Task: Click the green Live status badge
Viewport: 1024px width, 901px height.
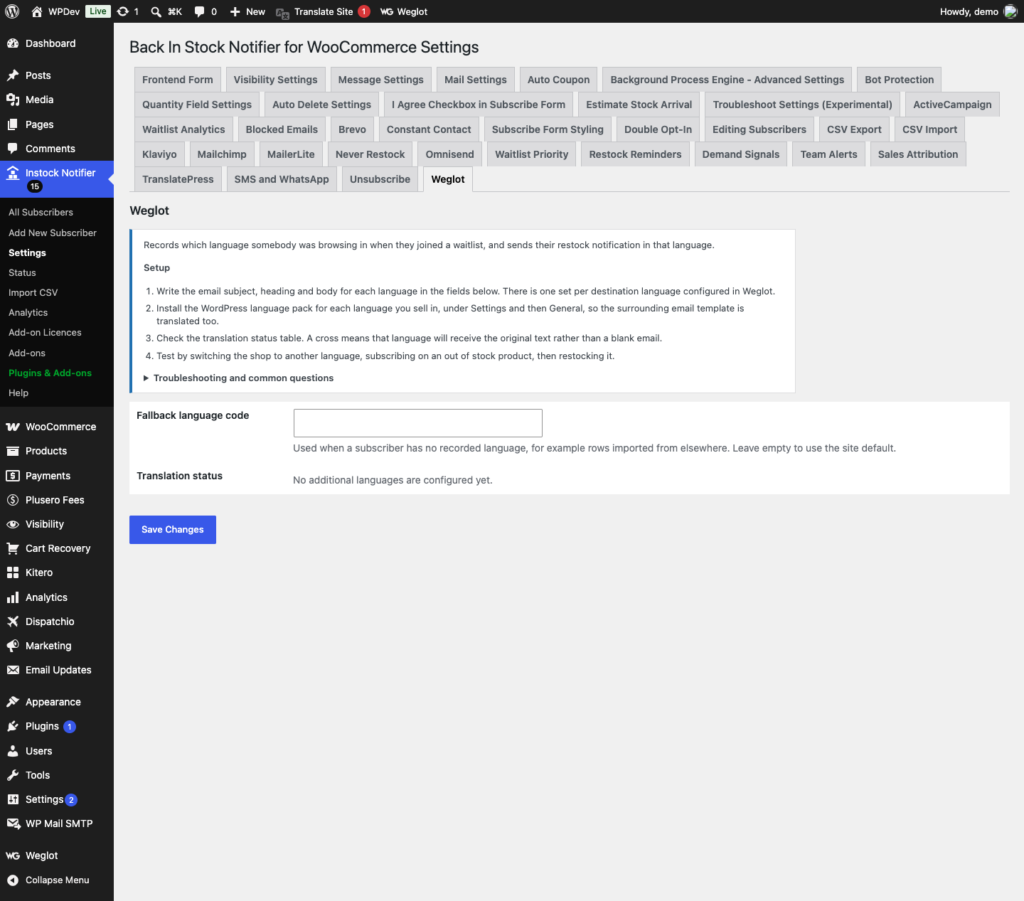Action: (97, 11)
